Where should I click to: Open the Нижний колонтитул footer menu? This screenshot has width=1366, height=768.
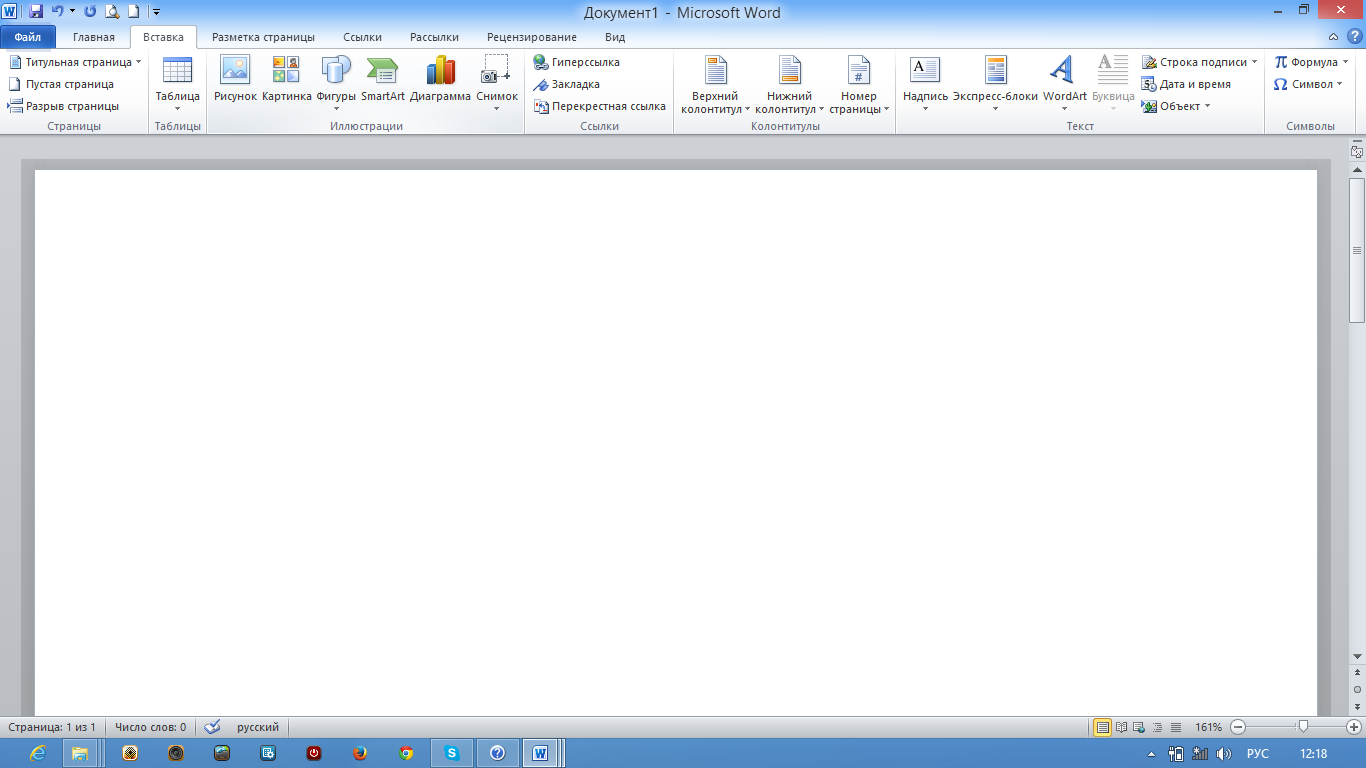(790, 85)
